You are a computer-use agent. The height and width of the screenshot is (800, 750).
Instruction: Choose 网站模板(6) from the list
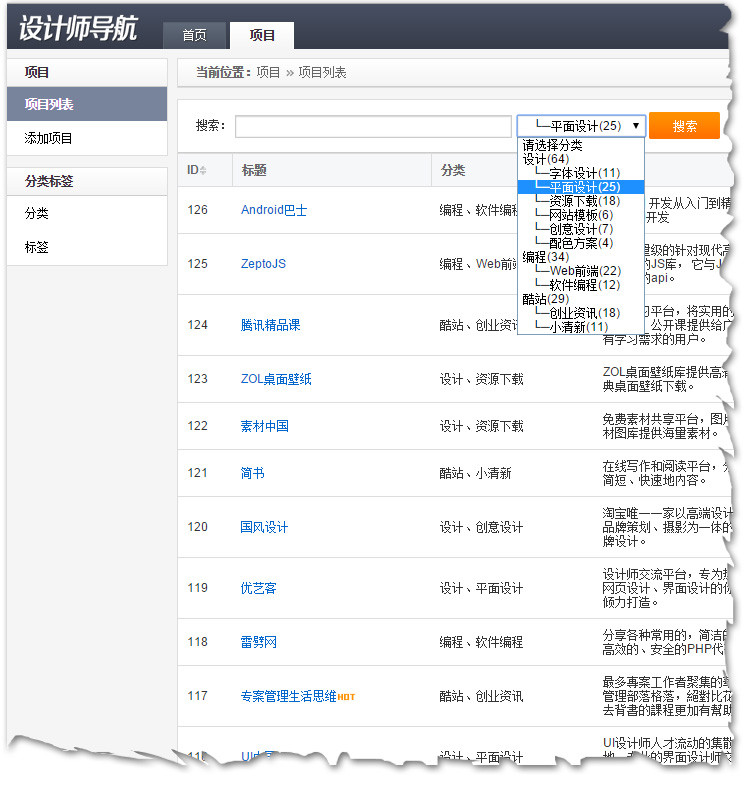click(580, 215)
